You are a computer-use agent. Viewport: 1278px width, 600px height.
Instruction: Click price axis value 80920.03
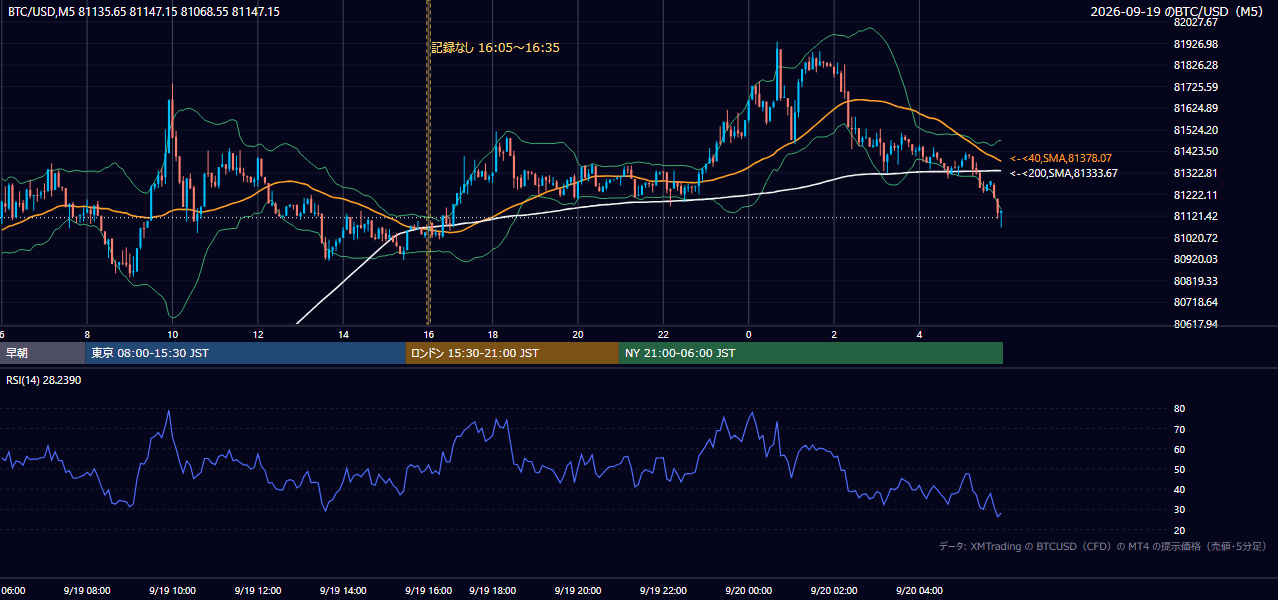pos(1195,259)
